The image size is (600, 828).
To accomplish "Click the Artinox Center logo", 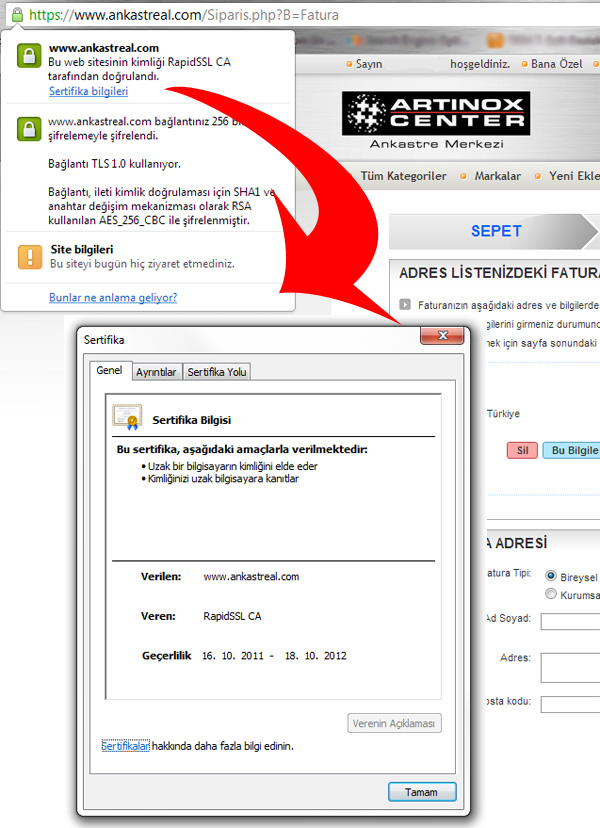I will point(436,120).
